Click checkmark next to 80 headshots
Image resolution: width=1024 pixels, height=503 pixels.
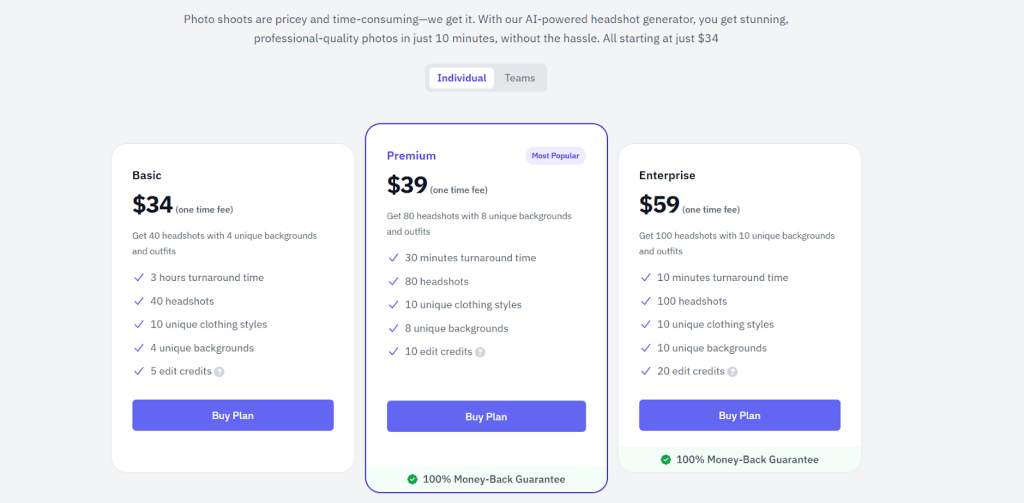click(x=393, y=282)
